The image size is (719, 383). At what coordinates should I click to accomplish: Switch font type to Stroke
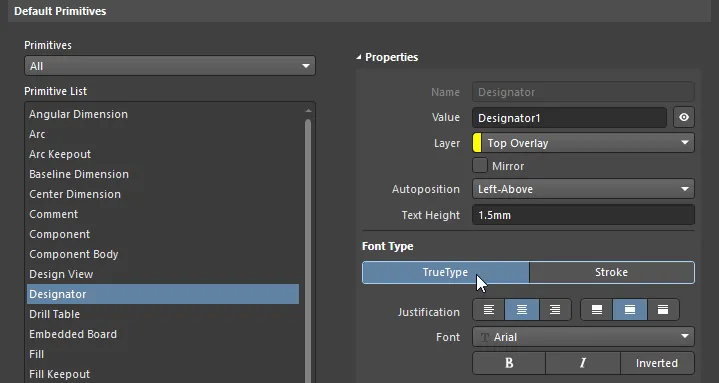pyautogui.click(x=612, y=272)
